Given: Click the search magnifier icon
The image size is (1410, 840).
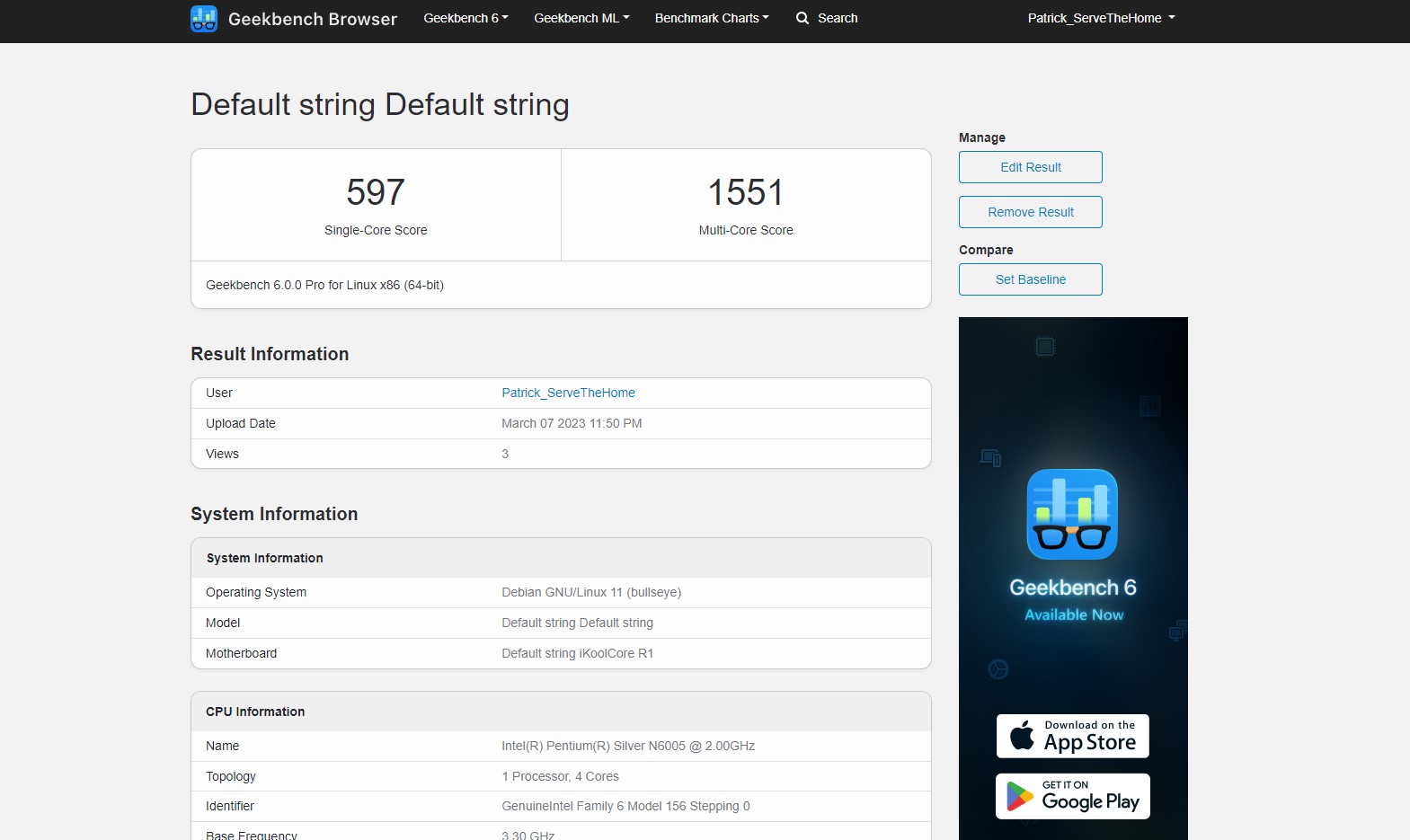Looking at the screenshot, I should (x=803, y=18).
